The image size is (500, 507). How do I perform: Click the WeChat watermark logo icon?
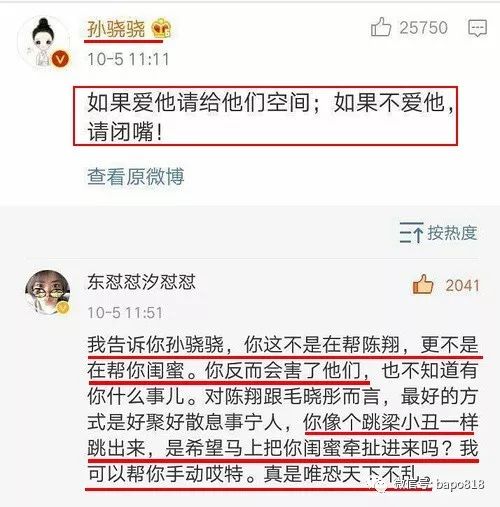tap(379, 485)
